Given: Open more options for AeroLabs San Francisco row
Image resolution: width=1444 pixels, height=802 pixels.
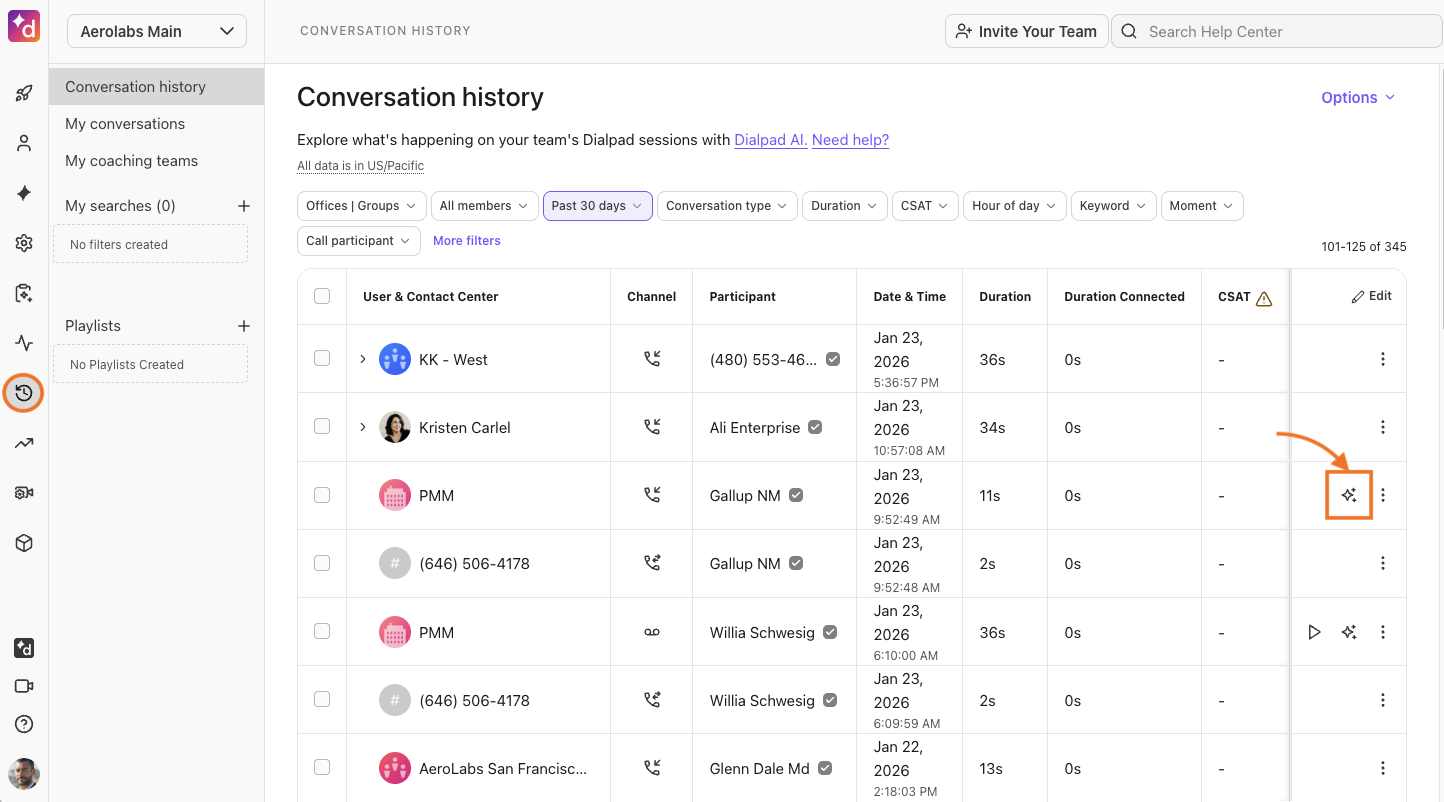Looking at the screenshot, I should tap(1383, 768).
